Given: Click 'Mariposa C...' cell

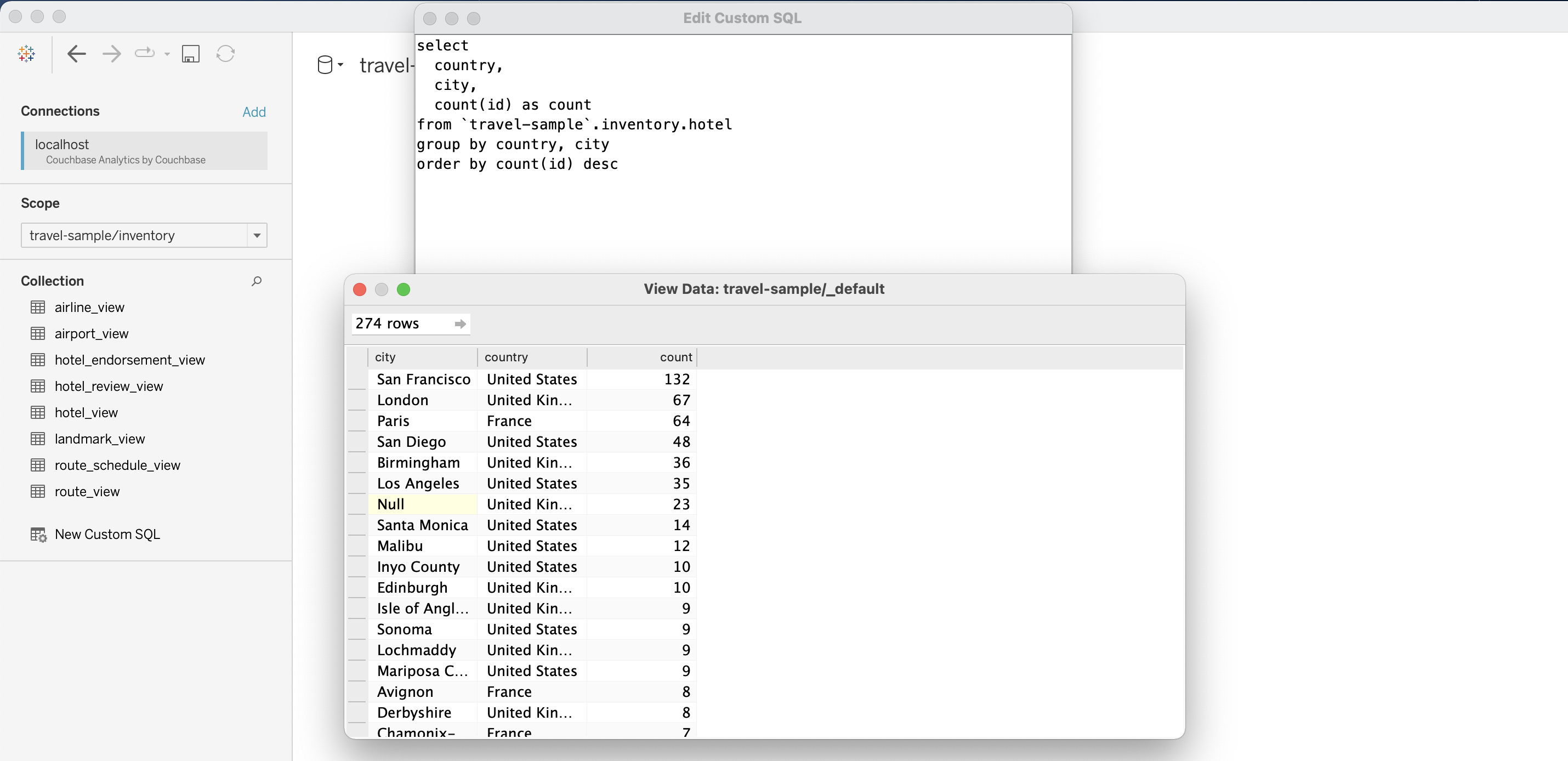Looking at the screenshot, I should (x=423, y=671).
